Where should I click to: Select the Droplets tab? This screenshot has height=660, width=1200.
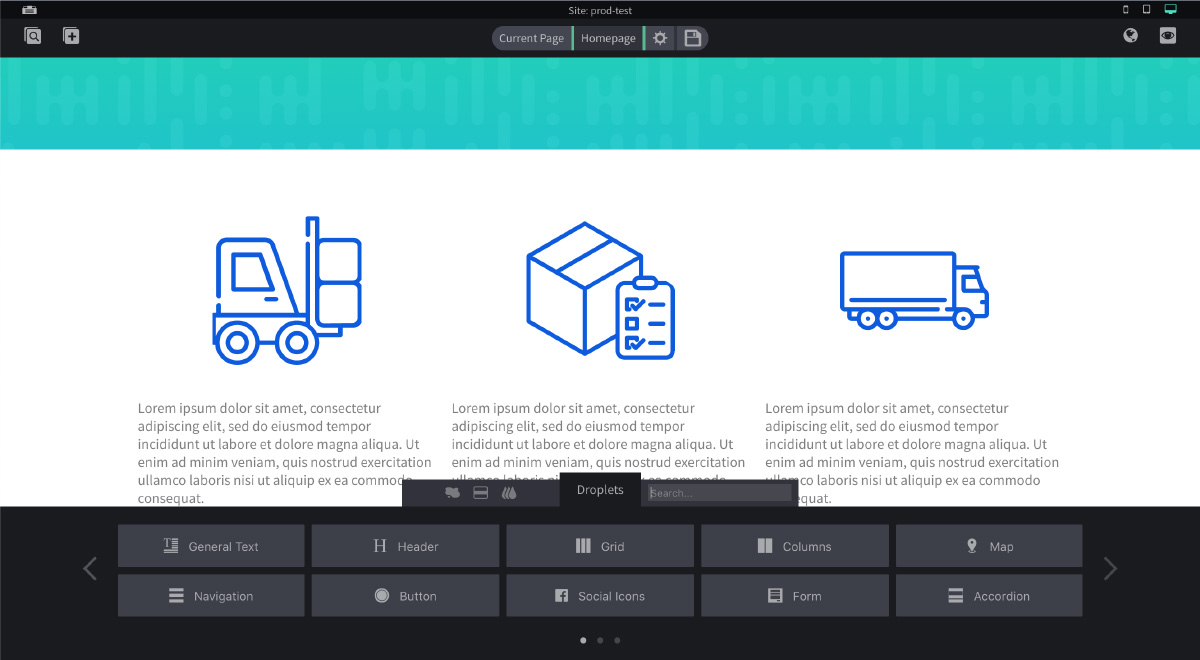tap(600, 490)
